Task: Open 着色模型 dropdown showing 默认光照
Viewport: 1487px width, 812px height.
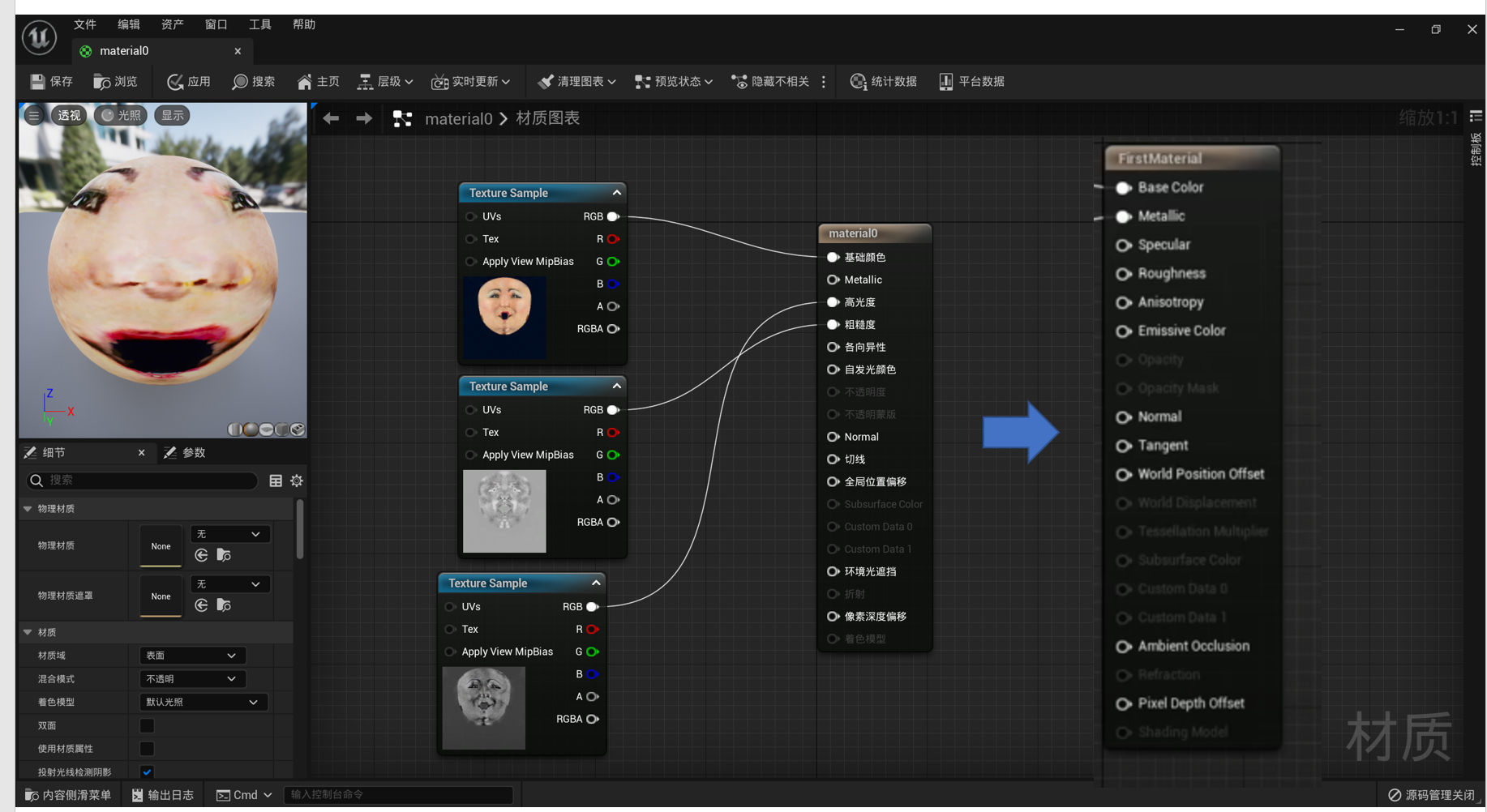Action: [204, 702]
